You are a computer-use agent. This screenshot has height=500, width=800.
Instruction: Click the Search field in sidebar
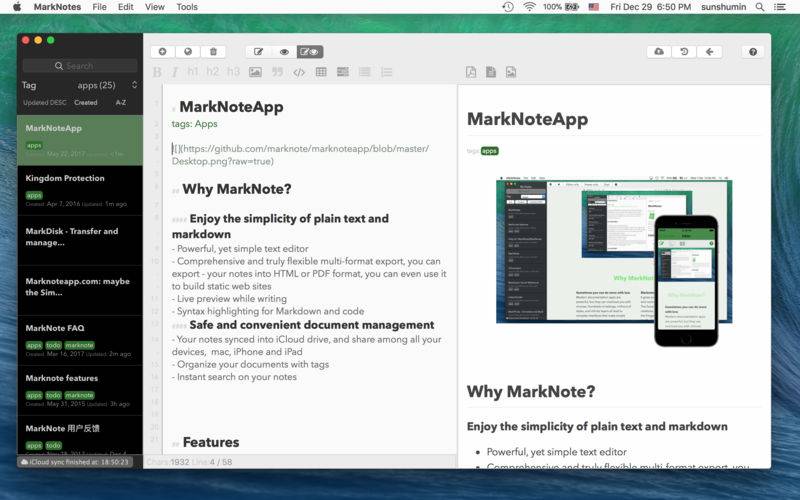pyautogui.click(x=80, y=66)
